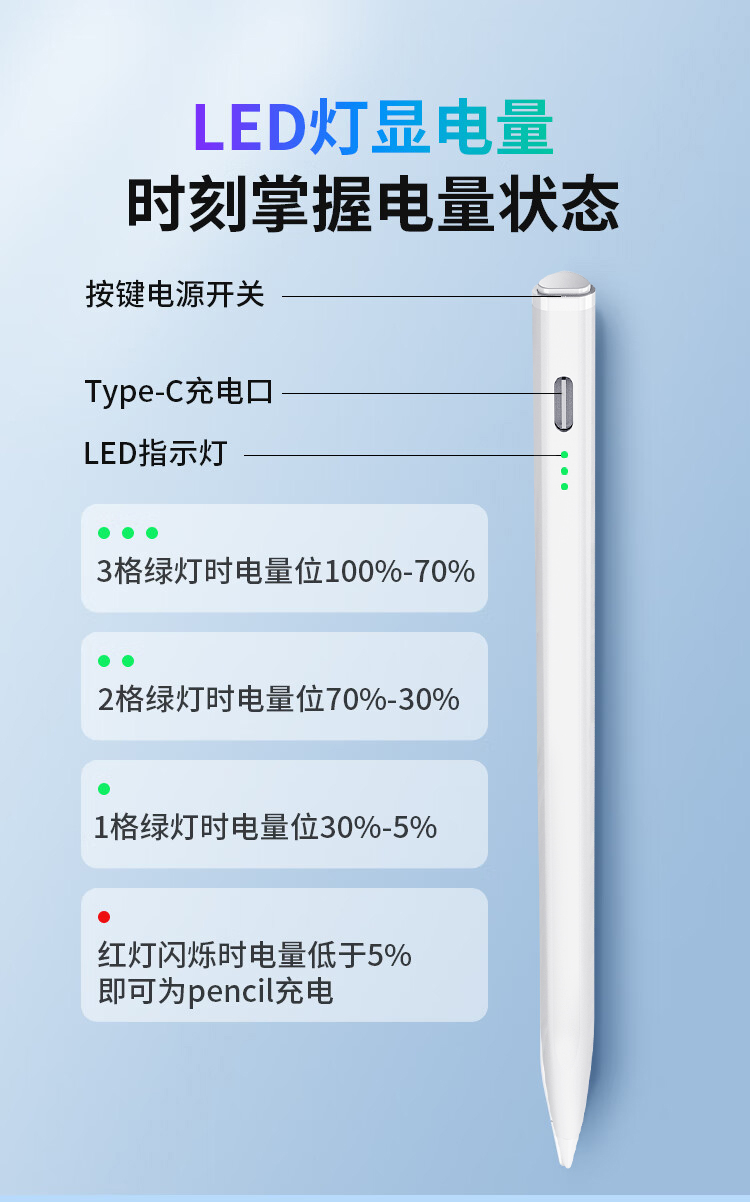Click the LED灯显电量 gradient headline

point(374,128)
